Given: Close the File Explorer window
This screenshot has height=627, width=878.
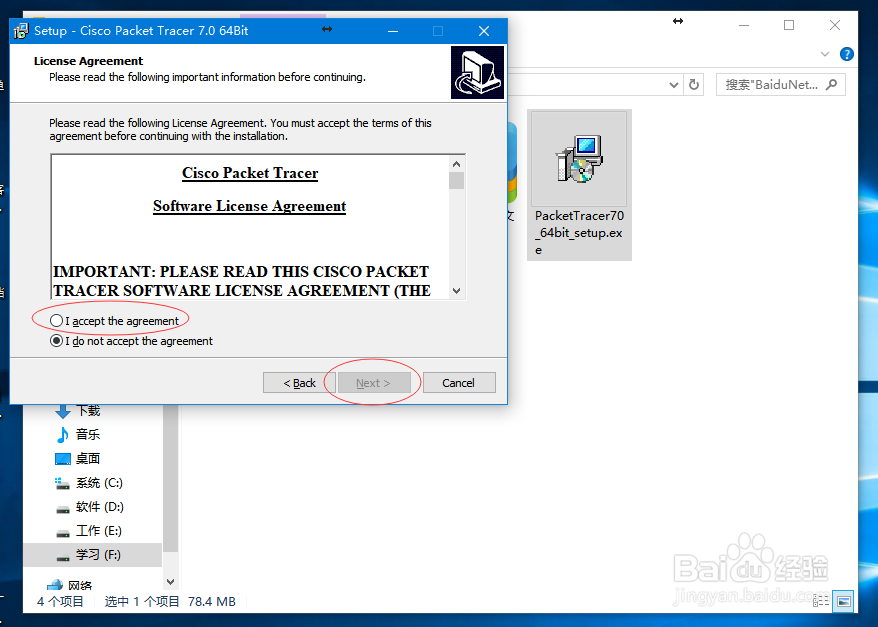Looking at the screenshot, I should click(x=835, y=25).
